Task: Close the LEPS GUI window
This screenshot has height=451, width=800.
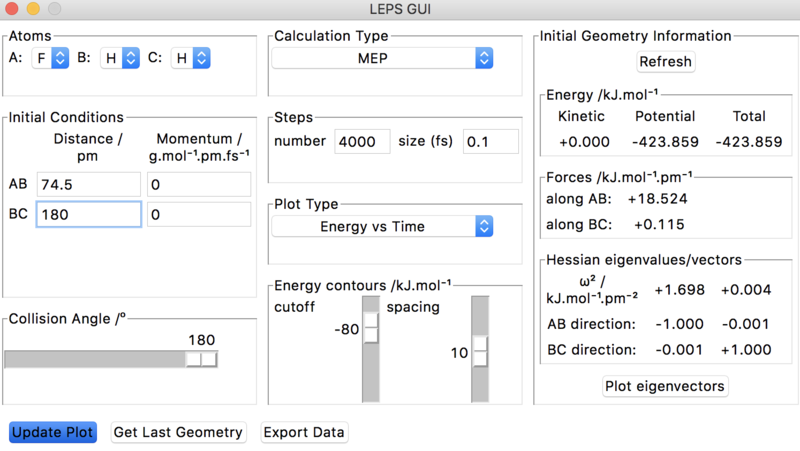Action: [13, 10]
